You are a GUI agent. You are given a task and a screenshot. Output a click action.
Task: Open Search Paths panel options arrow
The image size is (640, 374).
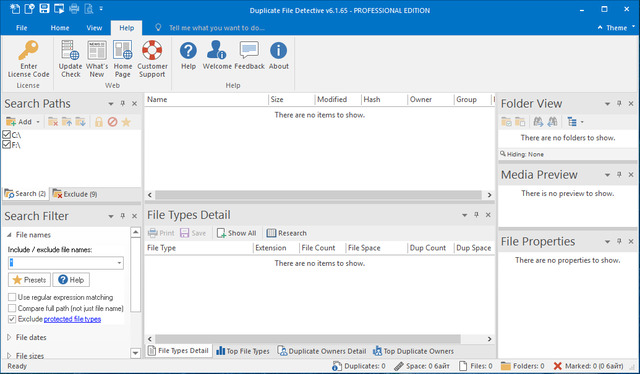(x=111, y=104)
